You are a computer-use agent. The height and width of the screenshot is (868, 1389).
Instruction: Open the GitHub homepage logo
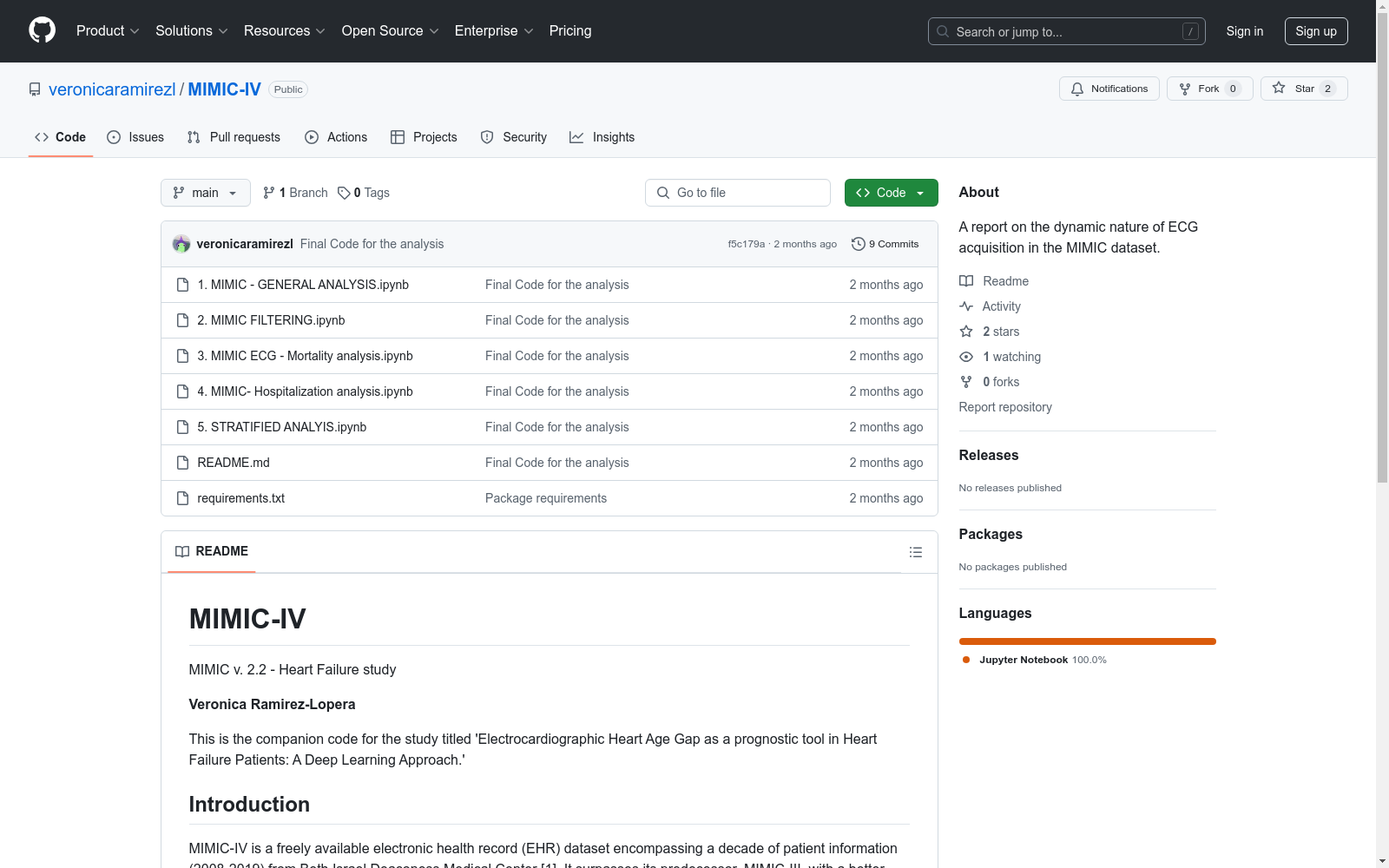pos(42,30)
